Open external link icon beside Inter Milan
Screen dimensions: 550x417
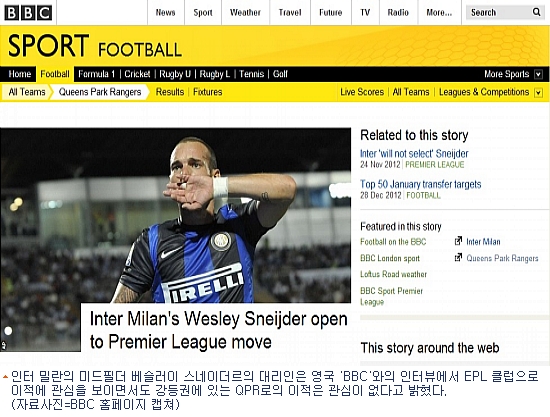(x=458, y=241)
